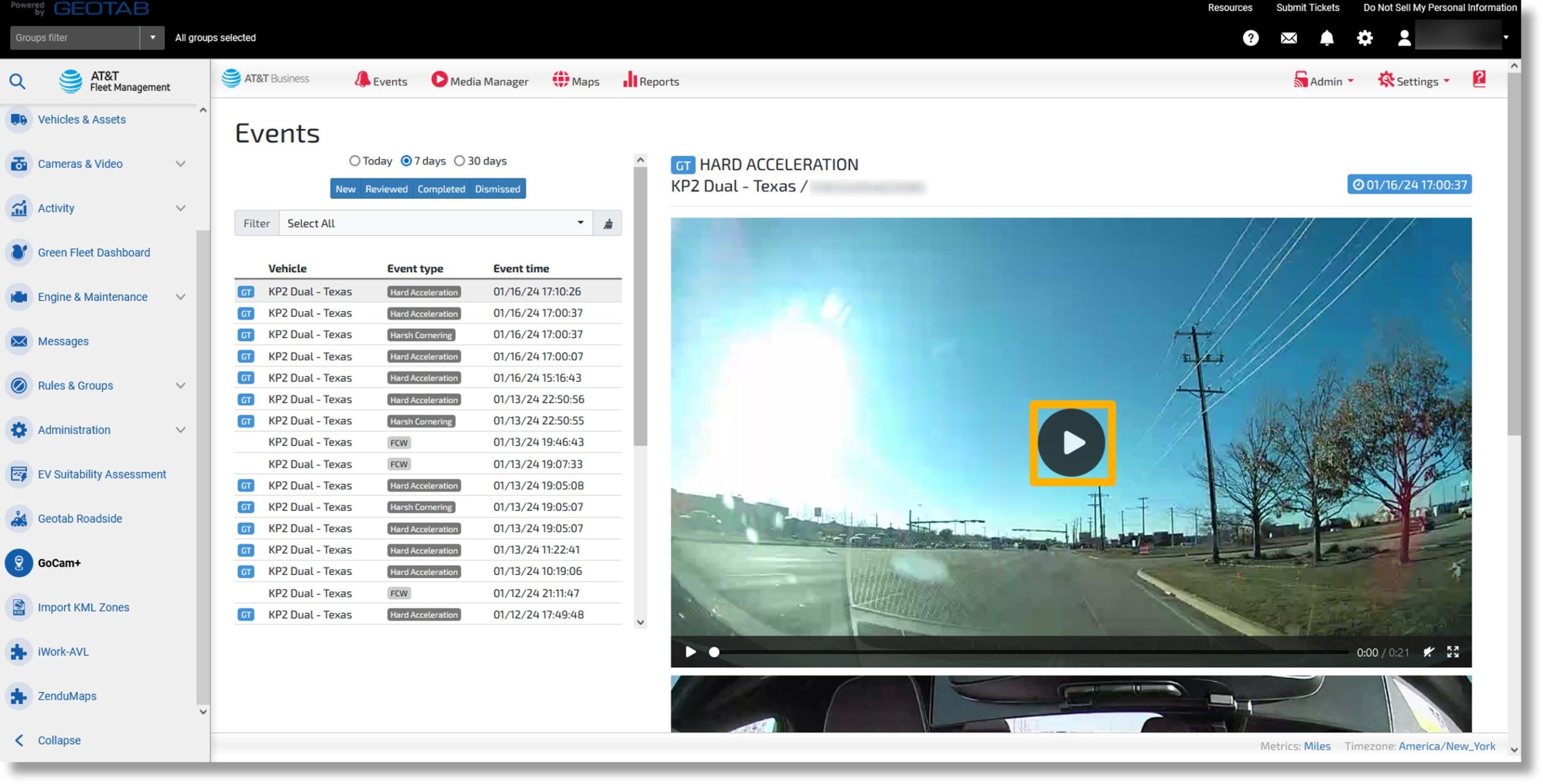Scroll down the events list
1543x784 pixels.
(639, 622)
